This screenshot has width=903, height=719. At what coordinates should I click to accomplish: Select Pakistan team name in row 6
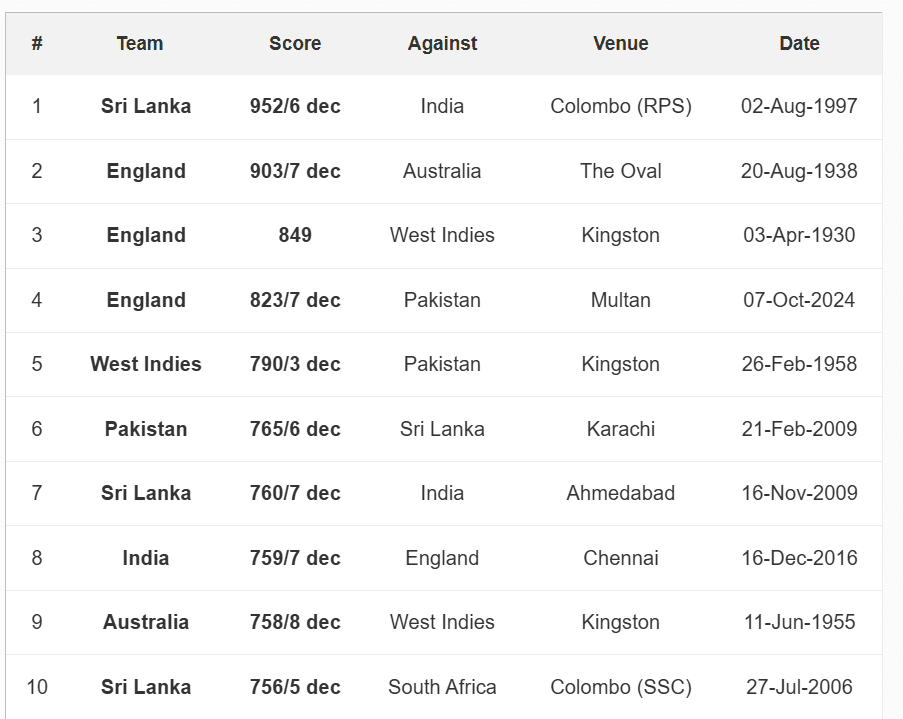(x=146, y=429)
